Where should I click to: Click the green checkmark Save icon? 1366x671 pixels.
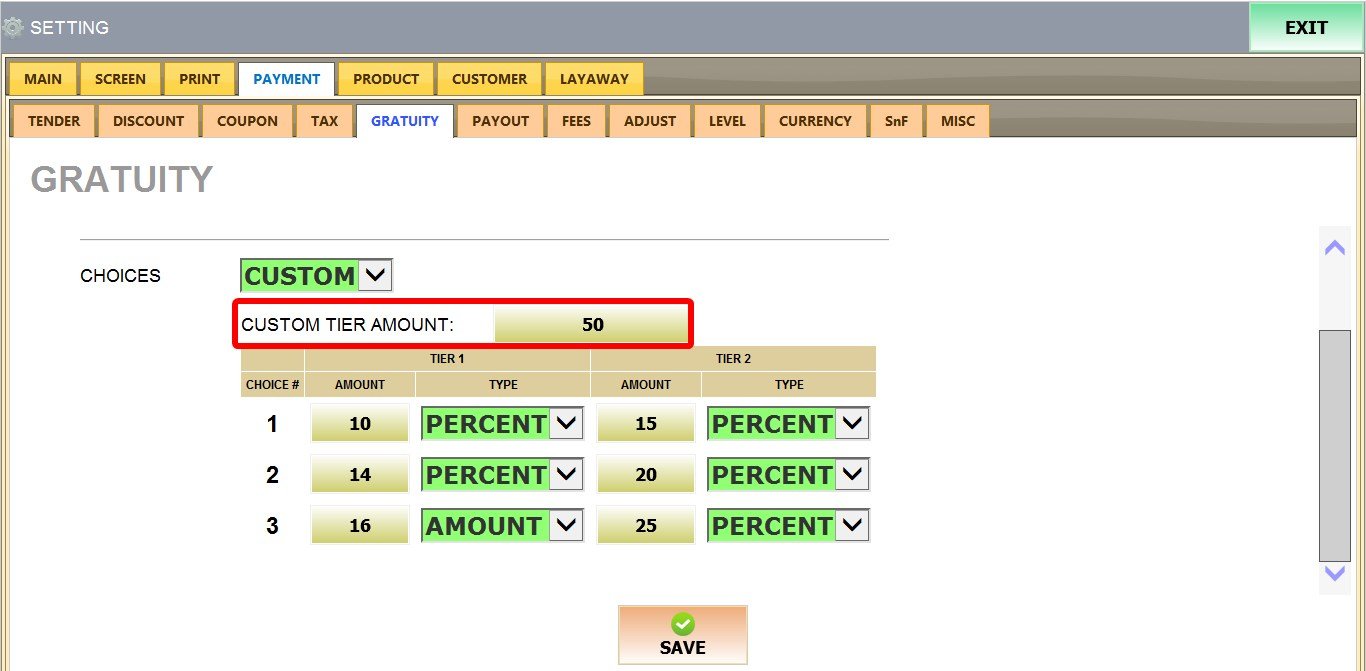(x=682, y=625)
